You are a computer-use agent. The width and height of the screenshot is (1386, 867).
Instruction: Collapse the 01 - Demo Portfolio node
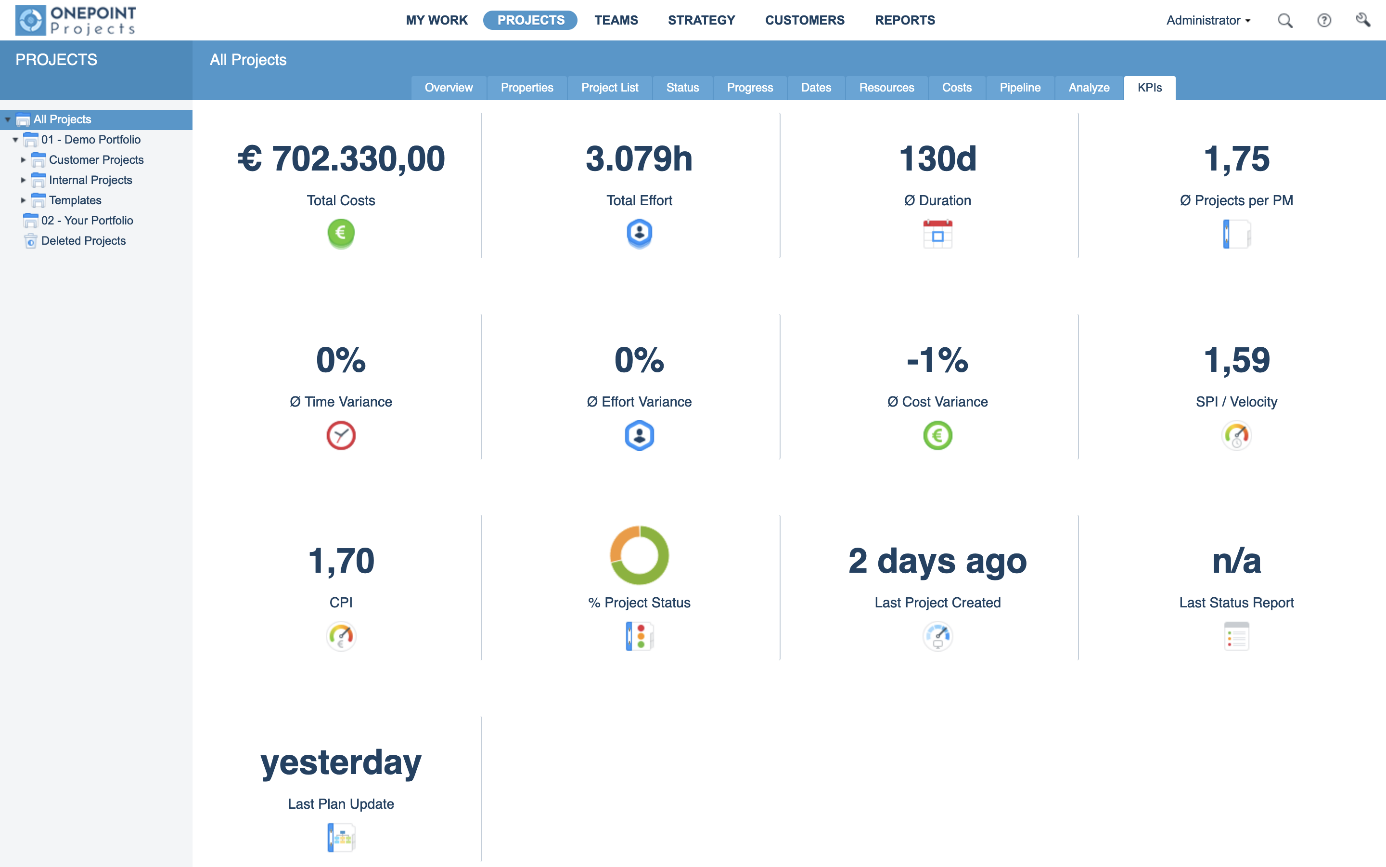pyautogui.click(x=15, y=140)
